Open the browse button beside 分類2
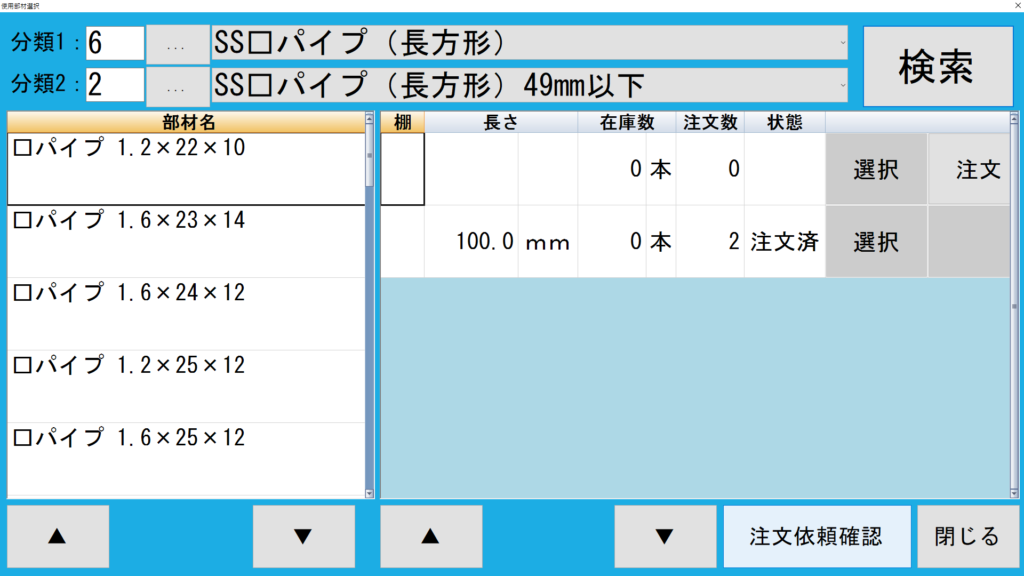Viewport: 1024px width, 576px height. 177,86
